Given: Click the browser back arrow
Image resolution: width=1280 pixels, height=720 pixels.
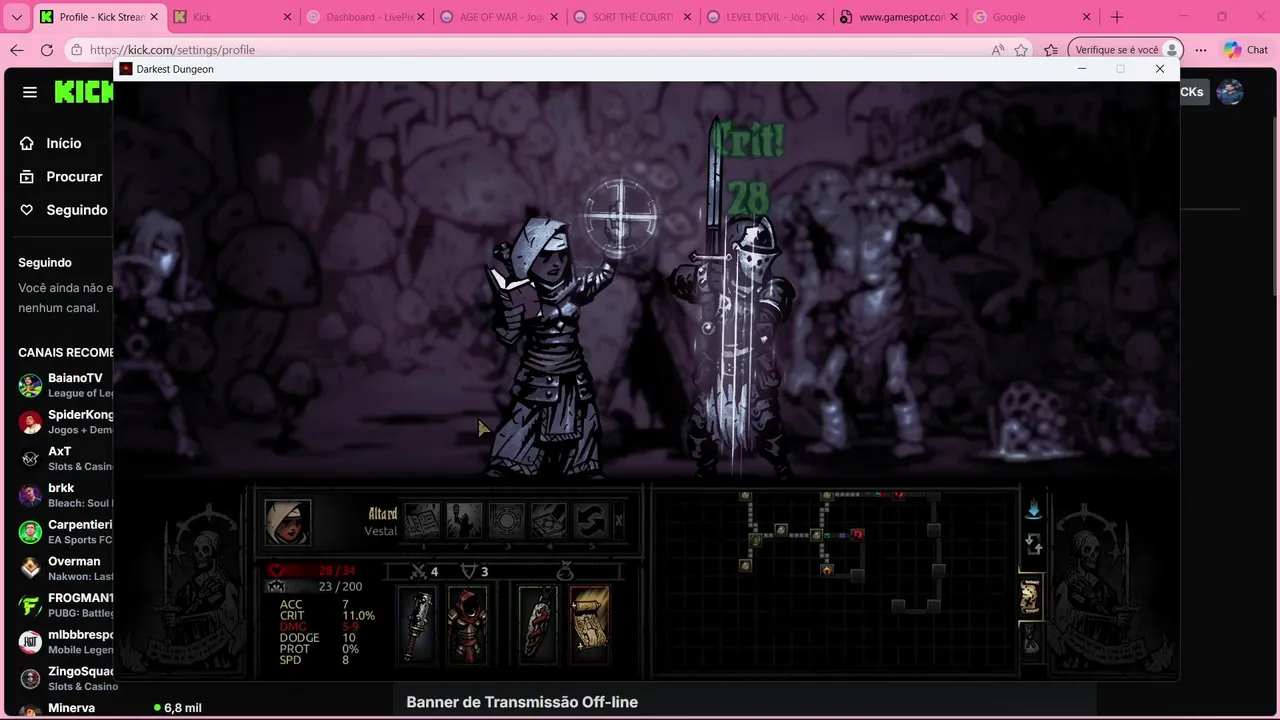Looking at the screenshot, I should [x=17, y=50].
